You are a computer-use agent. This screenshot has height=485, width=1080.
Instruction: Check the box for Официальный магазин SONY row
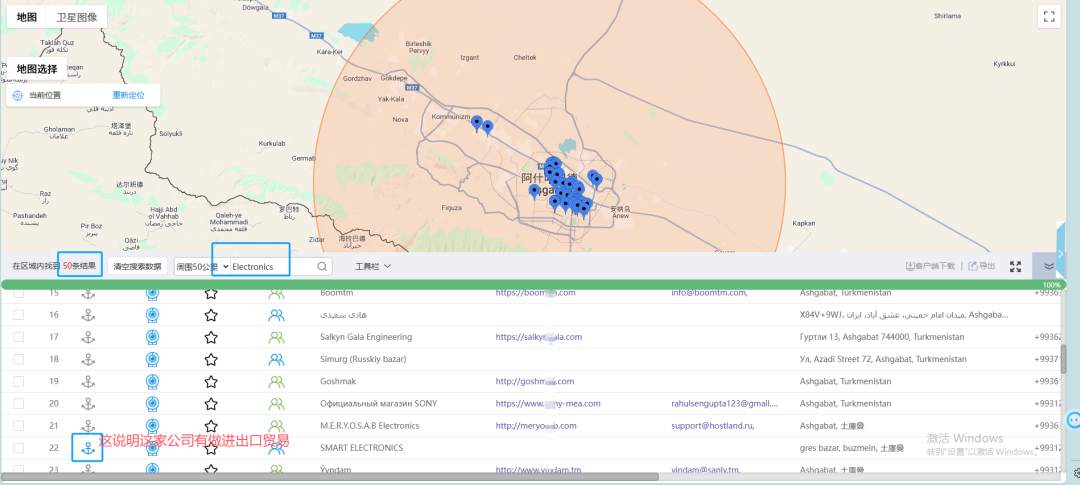(x=19, y=403)
